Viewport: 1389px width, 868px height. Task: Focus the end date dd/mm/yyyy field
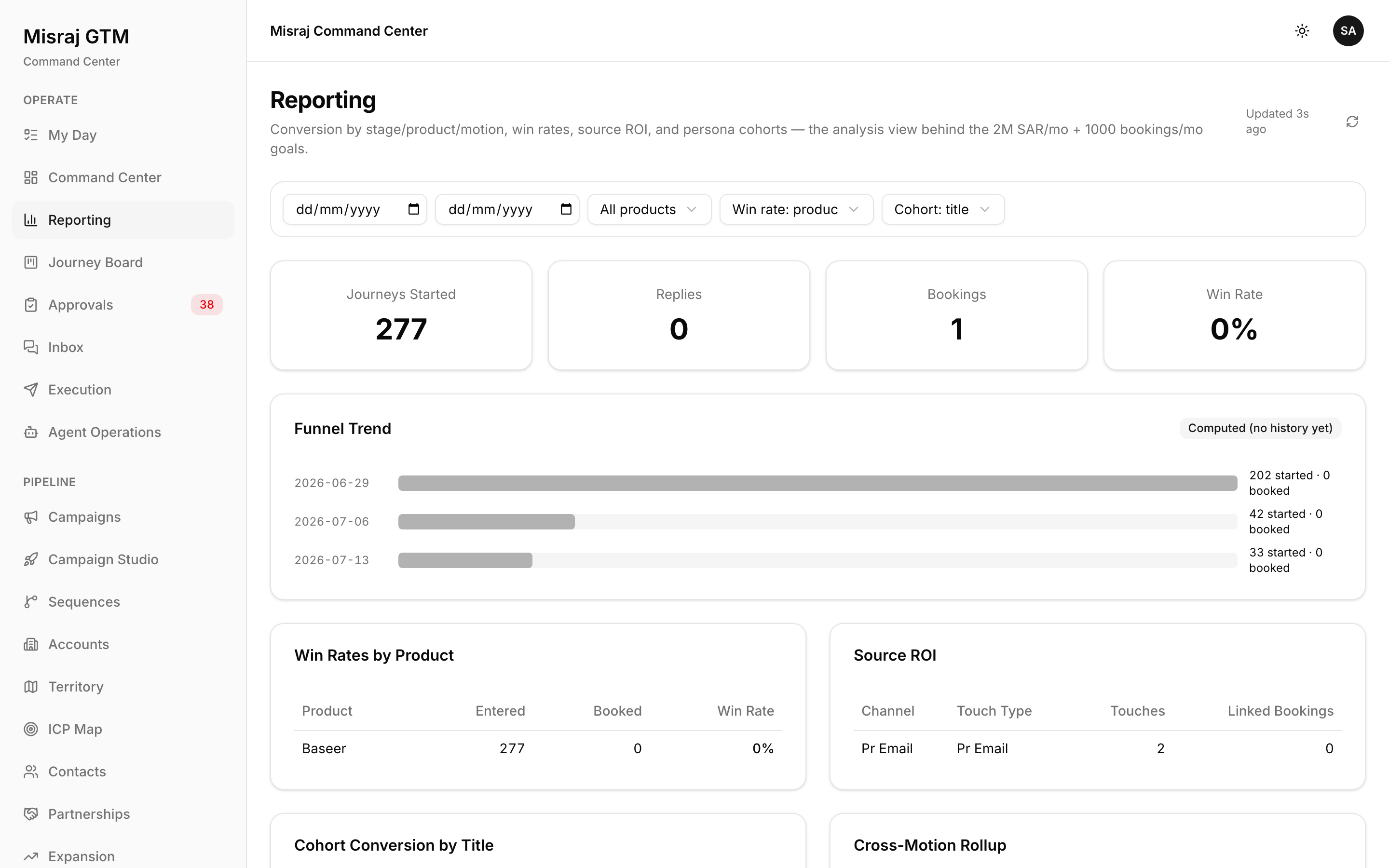(x=507, y=210)
